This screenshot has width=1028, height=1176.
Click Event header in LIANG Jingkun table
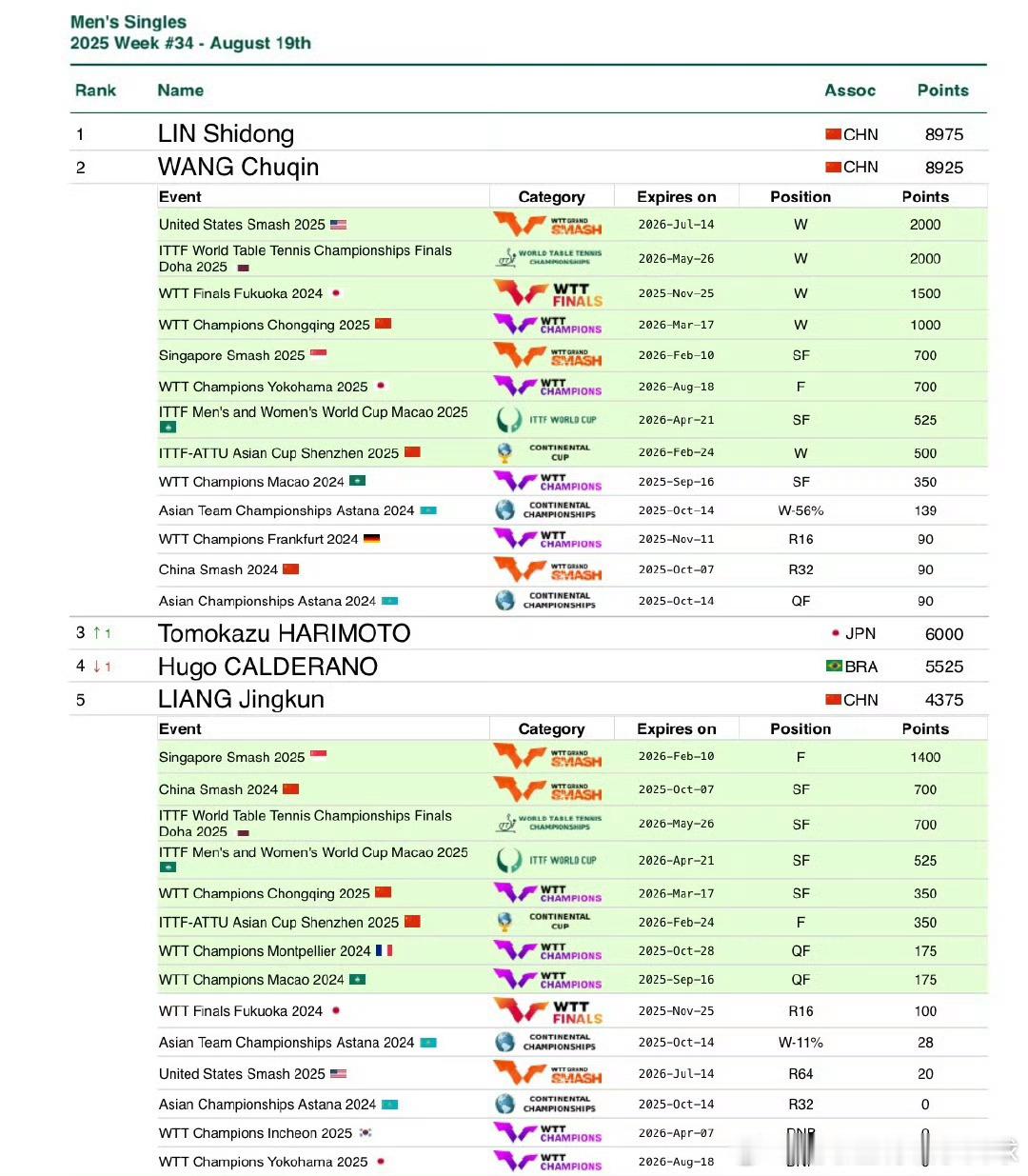pyautogui.click(x=180, y=728)
